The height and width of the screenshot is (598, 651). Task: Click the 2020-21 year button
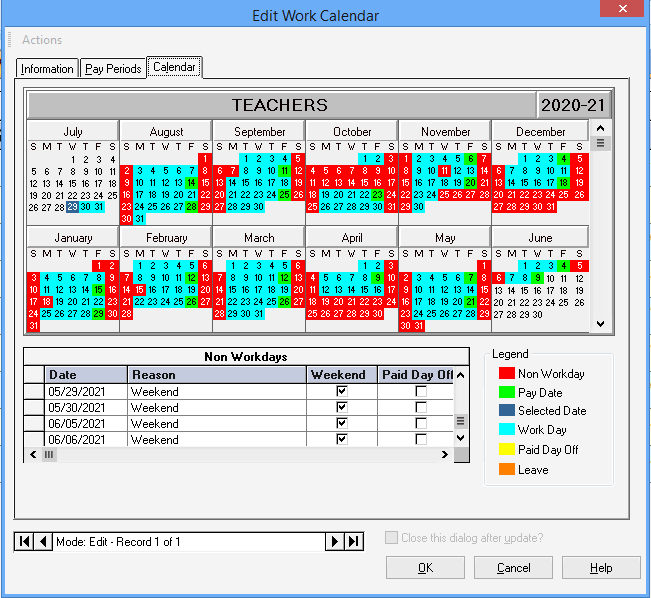click(x=573, y=105)
